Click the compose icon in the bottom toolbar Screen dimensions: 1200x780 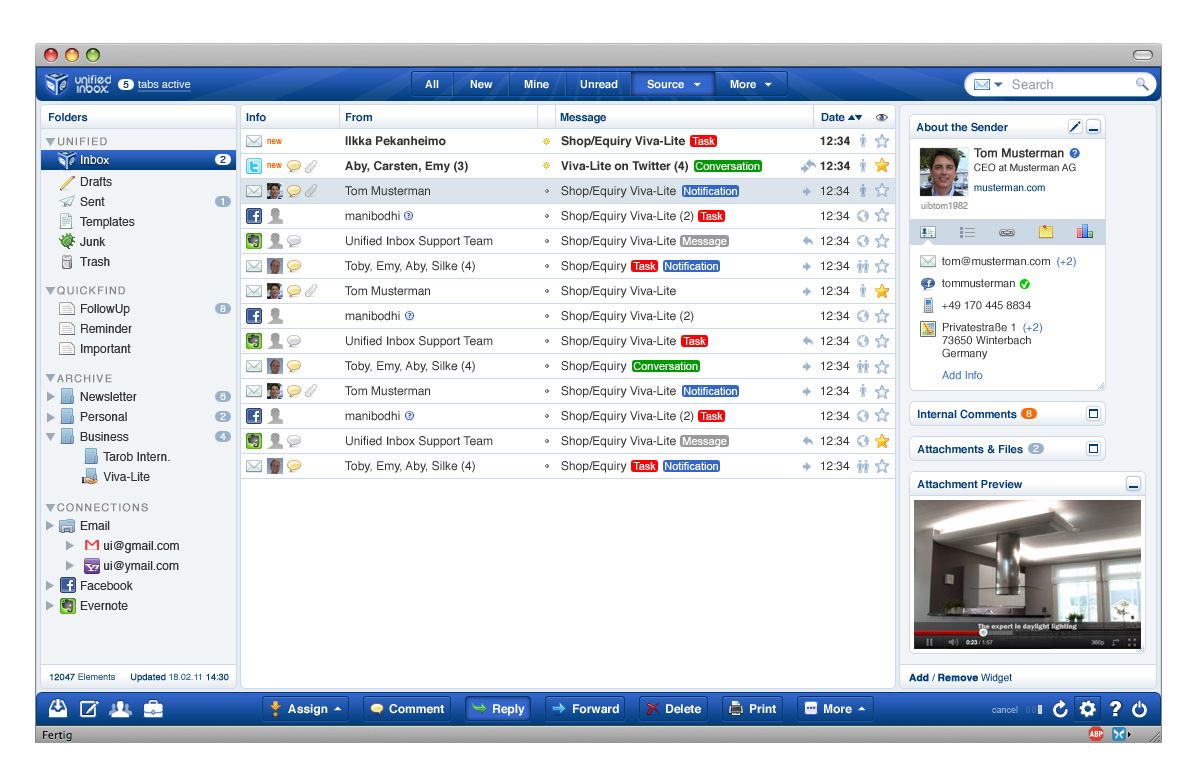(90, 708)
